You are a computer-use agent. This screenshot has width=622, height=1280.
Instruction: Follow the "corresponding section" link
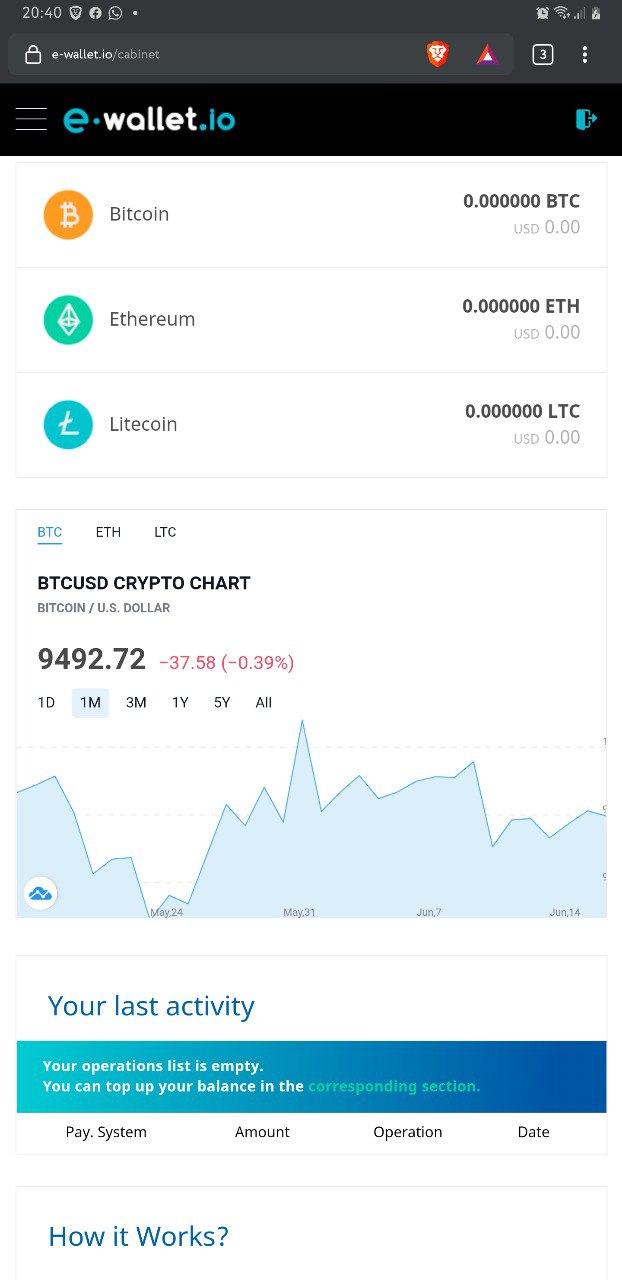(394, 1086)
